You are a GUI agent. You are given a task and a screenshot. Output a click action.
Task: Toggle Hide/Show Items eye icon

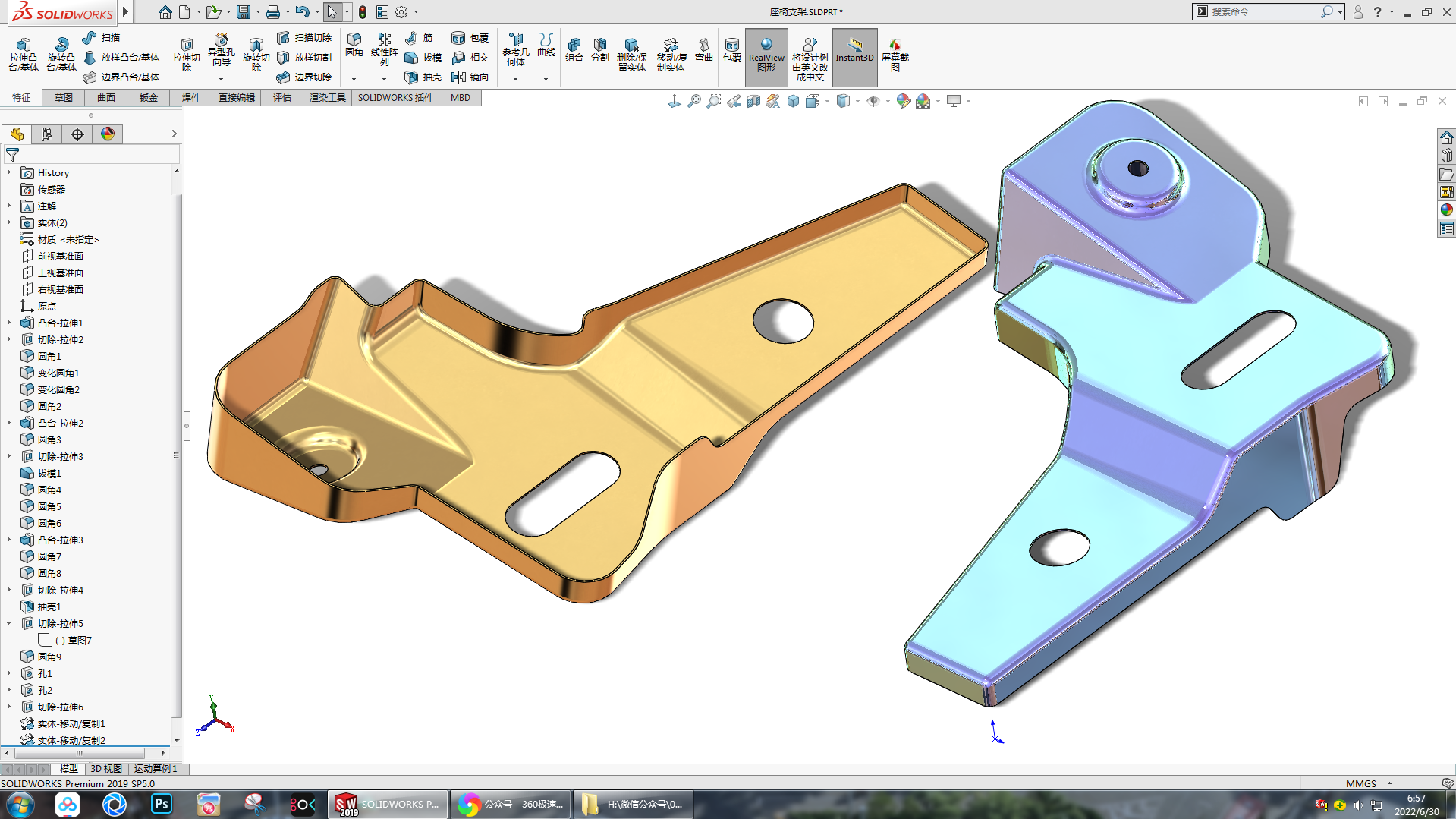pyautogui.click(x=873, y=101)
